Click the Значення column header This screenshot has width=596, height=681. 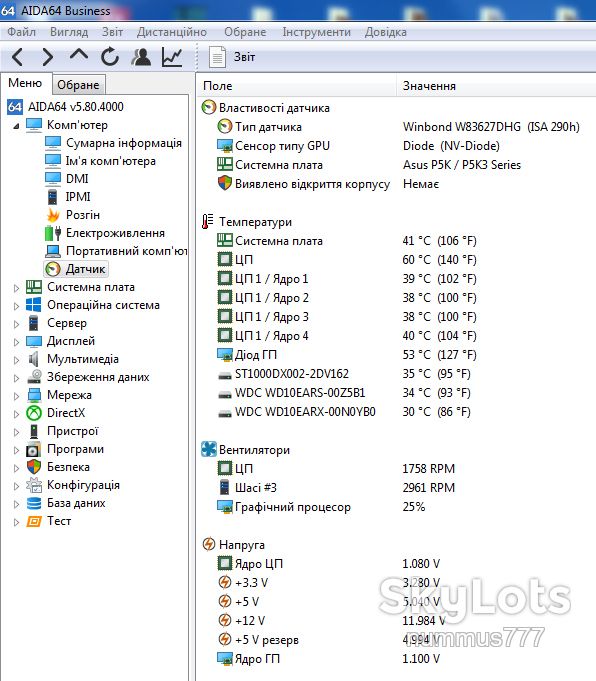(x=496, y=86)
